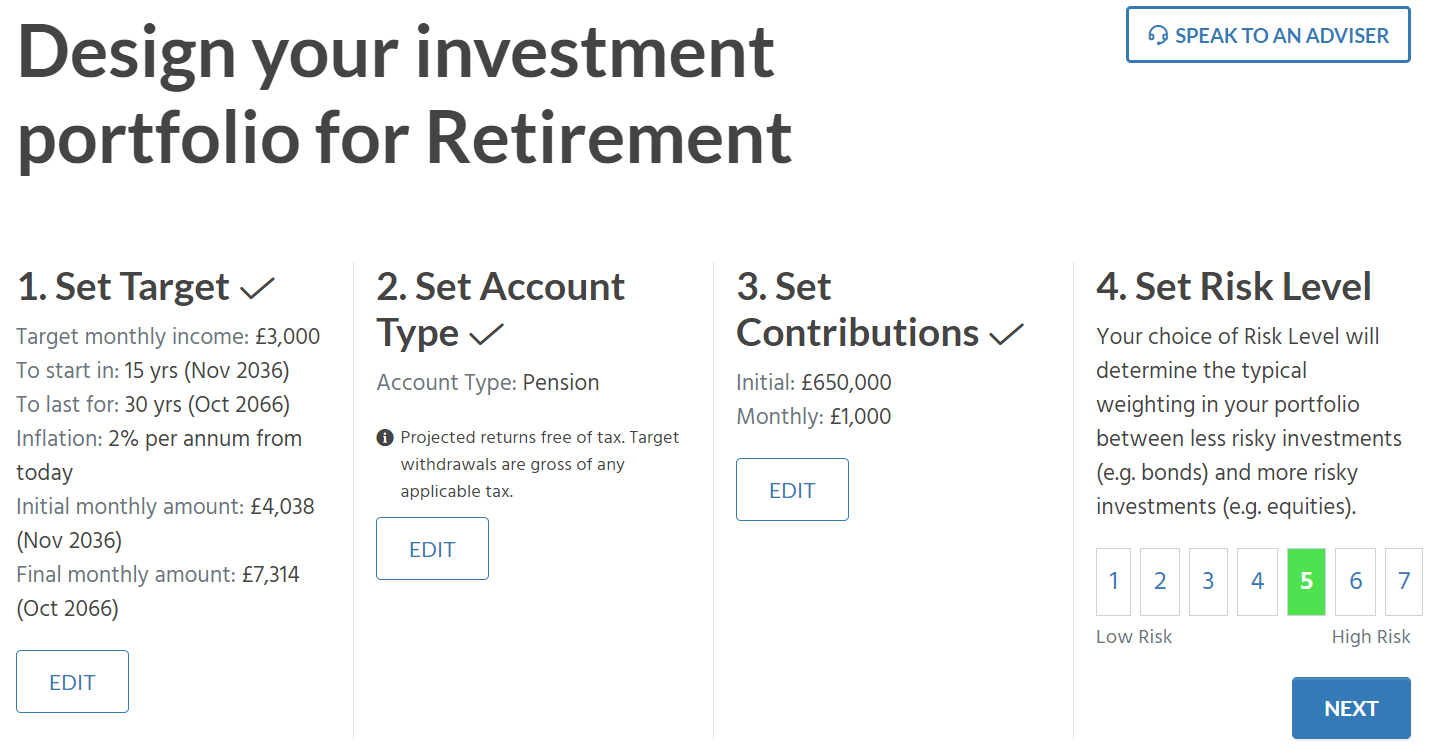Image resolution: width=1447 pixels, height=755 pixels.
Task: Edit the Contributions section
Action: pyautogui.click(x=792, y=490)
